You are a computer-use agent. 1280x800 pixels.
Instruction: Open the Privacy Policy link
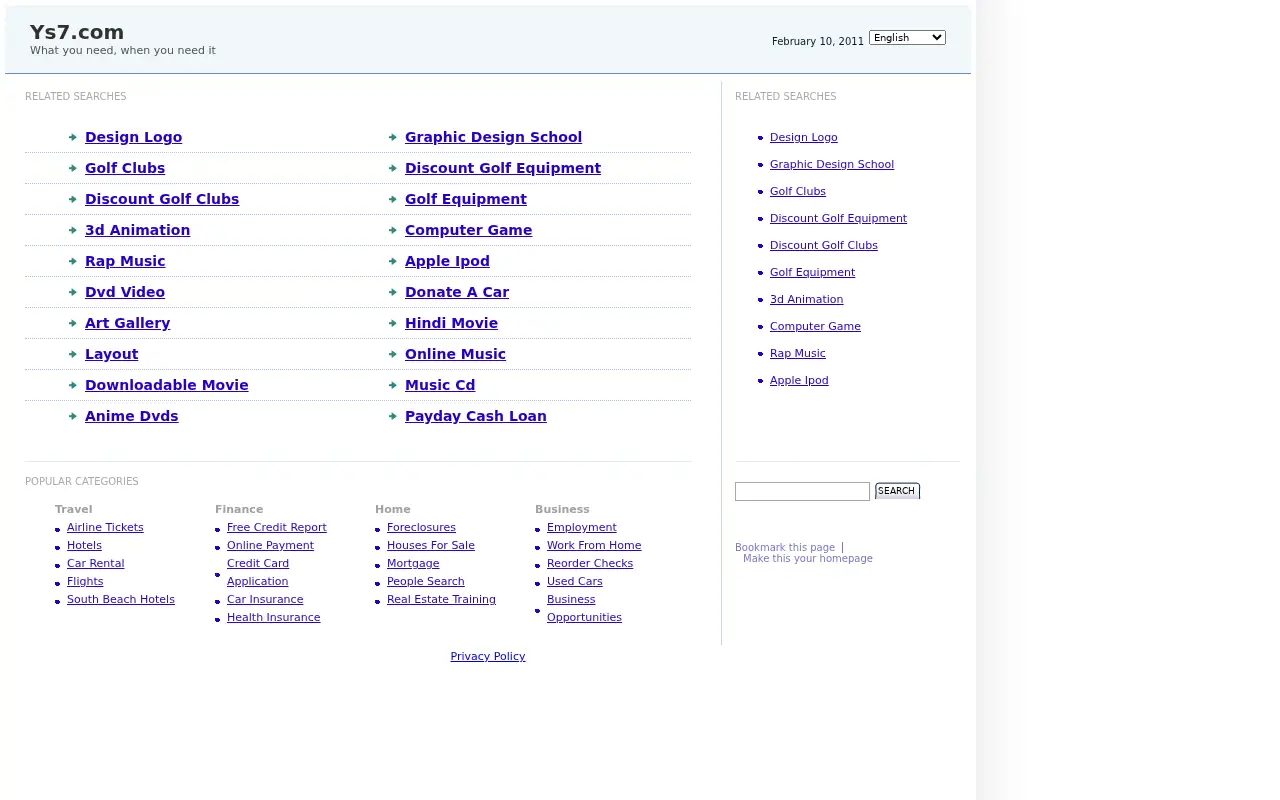pos(488,656)
